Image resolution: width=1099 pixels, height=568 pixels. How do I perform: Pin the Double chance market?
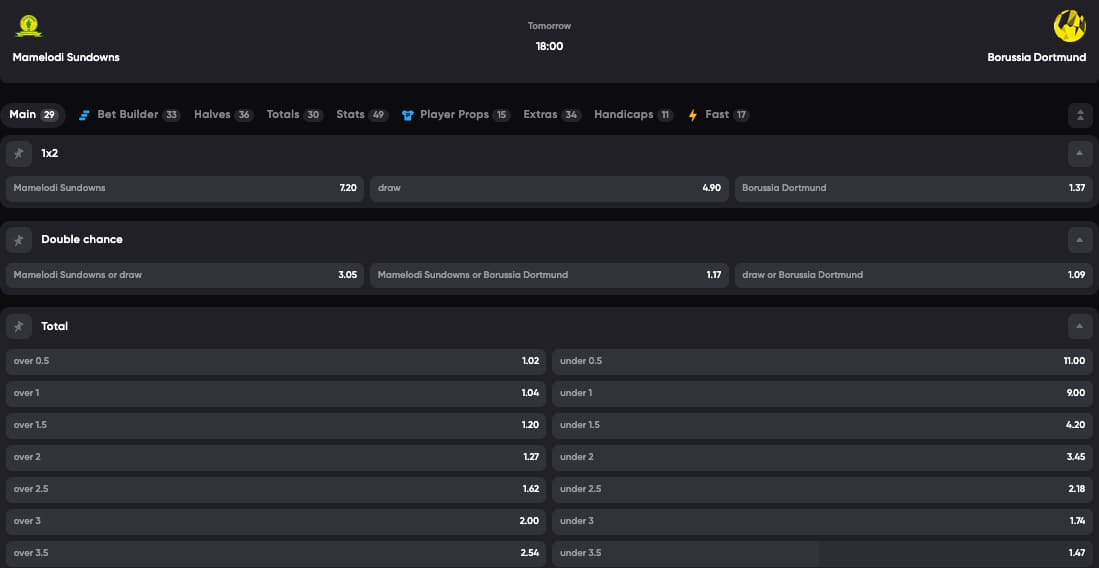coord(19,240)
